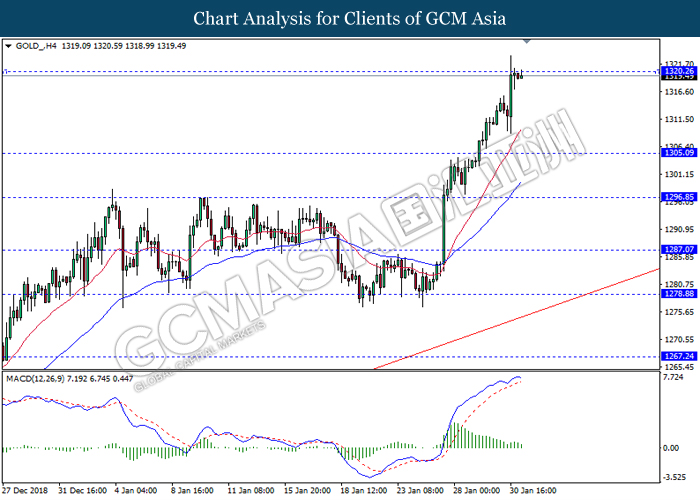This screenshot has width=700, height=500.
Task: Click the chart shift marker triangle at top
Action: (527, 42)
